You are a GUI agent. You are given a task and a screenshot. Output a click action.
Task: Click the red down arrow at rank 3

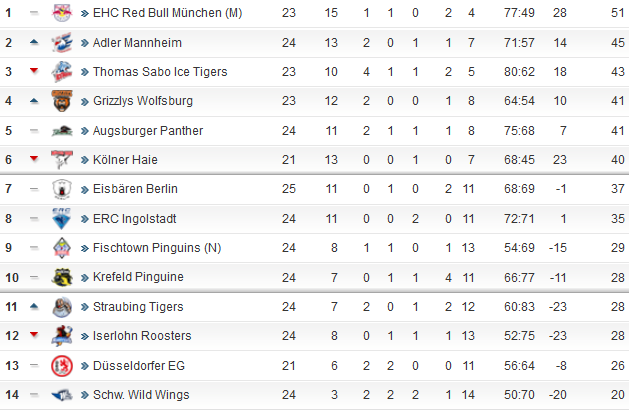[34, 71]
